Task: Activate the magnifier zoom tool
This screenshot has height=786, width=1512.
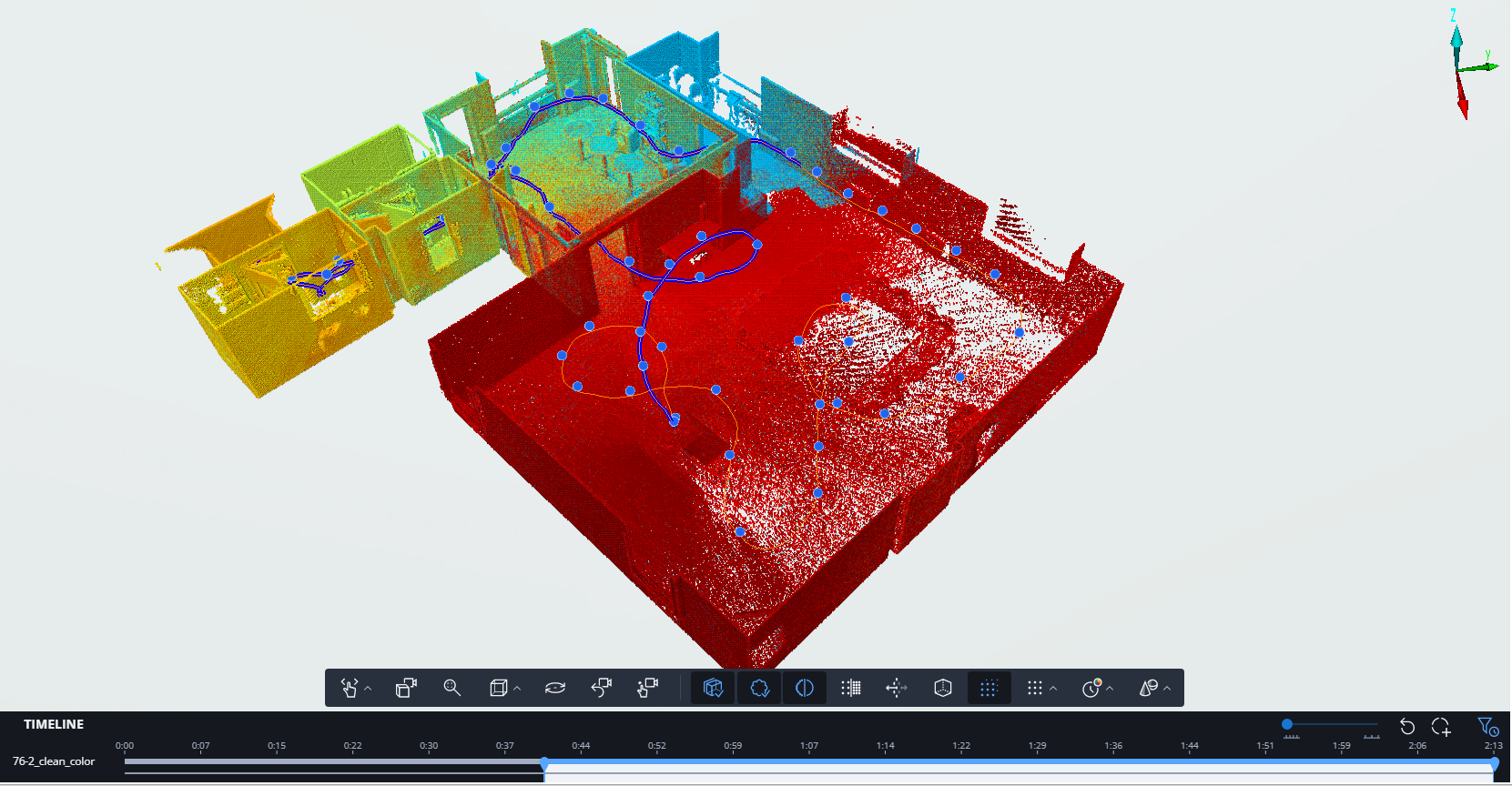Action: [x=452, y=688]
